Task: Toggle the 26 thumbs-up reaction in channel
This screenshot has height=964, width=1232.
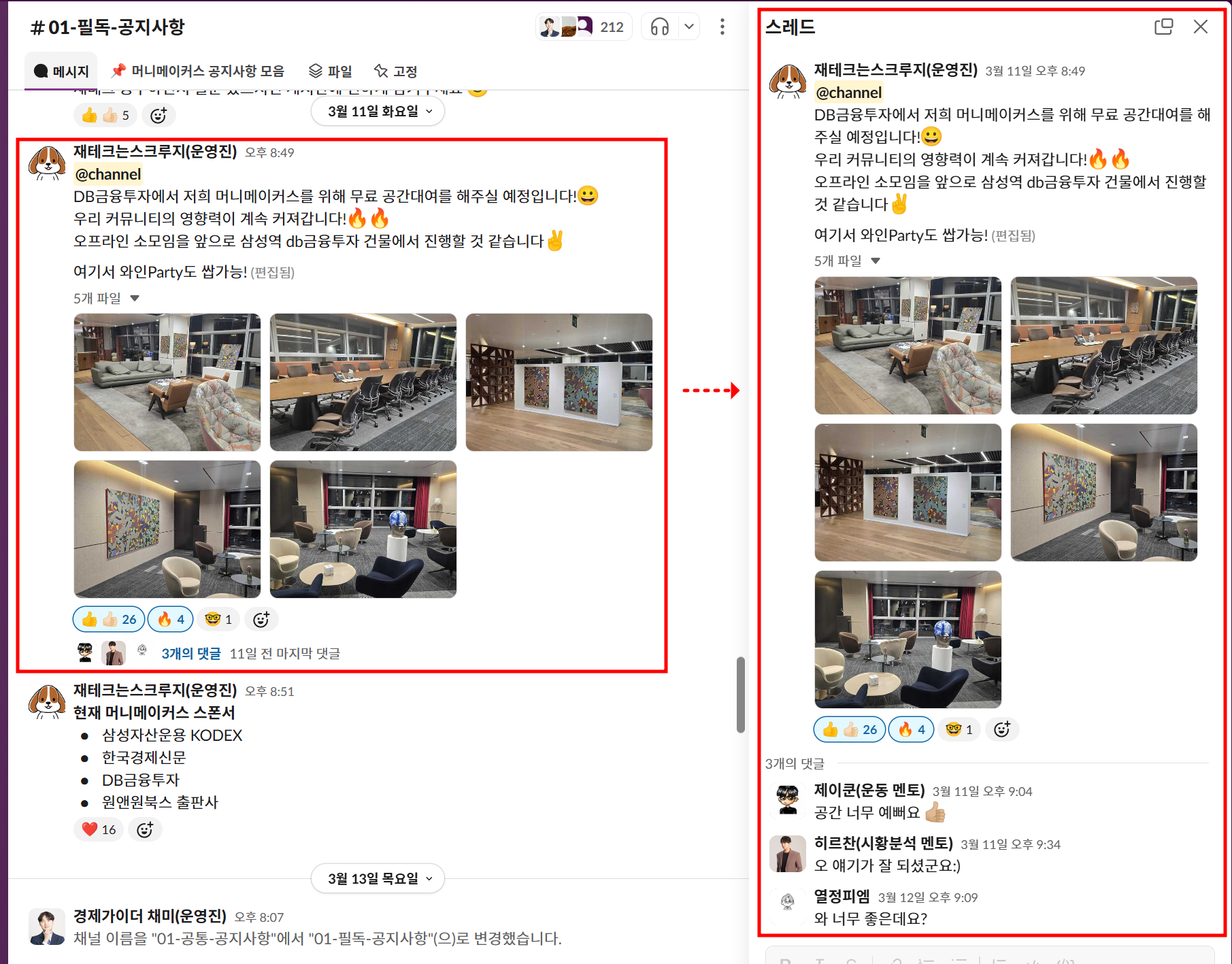Action: point(109,620)
